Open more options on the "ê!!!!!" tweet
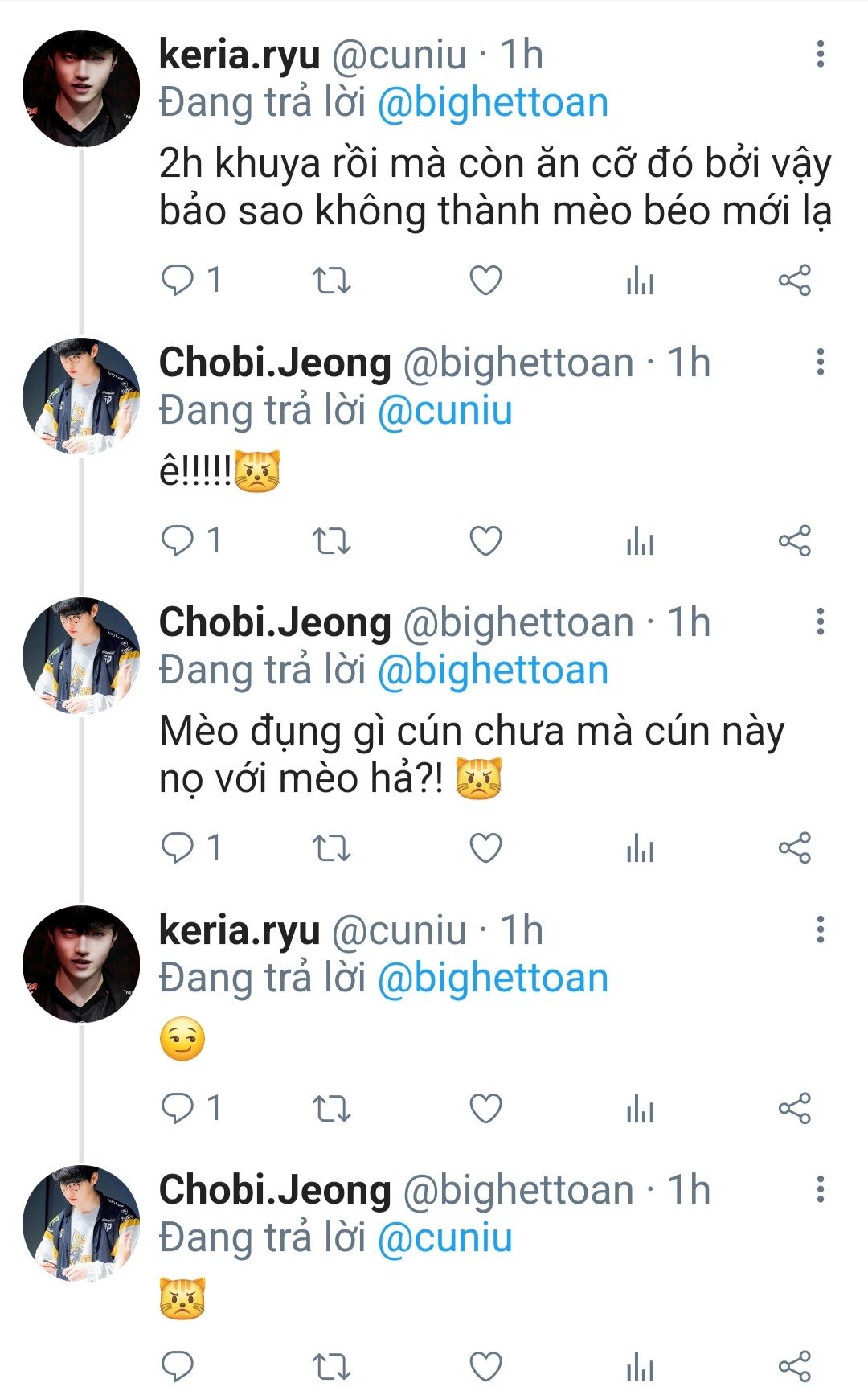Viewport: 868px width, 1387px height. 821,362
